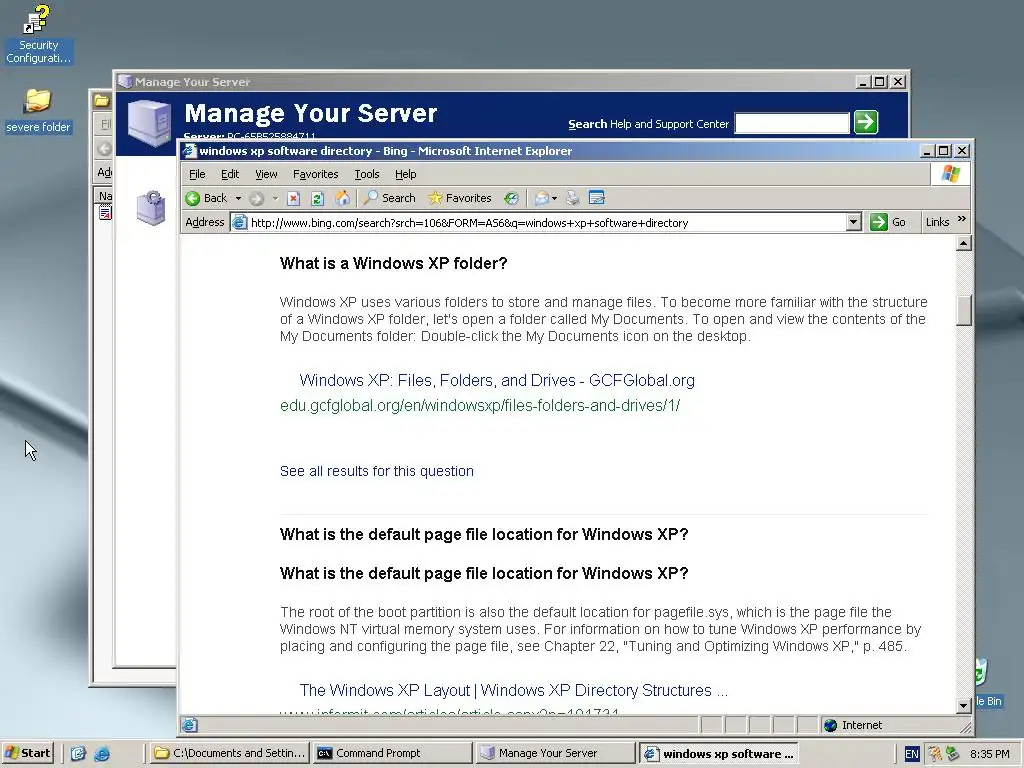
Task: Open the File menu in Internet Explorer
Action: click(x=197, y=174)
